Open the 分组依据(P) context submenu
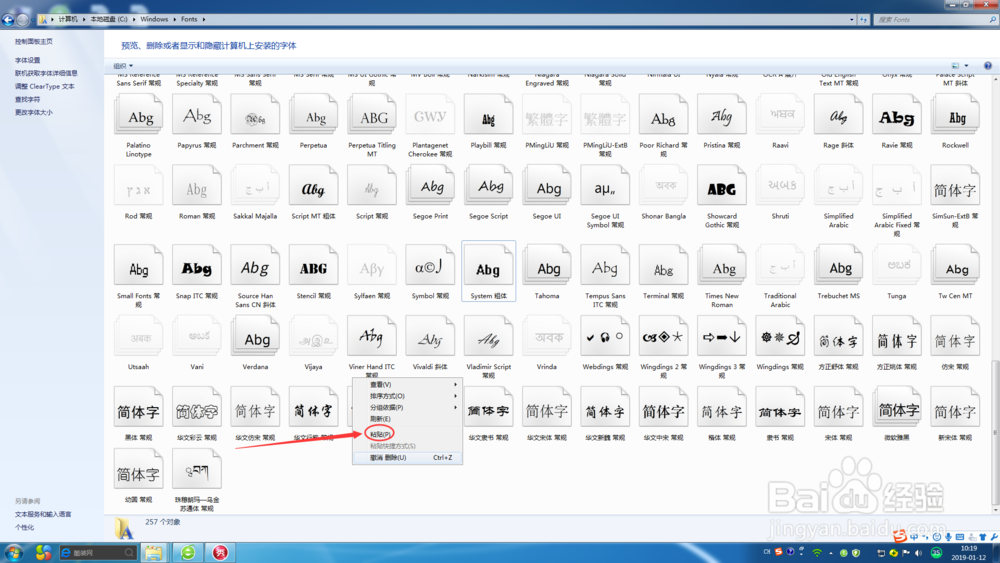1000x563 pixels. pyautogui.click(x=407, y=407)
